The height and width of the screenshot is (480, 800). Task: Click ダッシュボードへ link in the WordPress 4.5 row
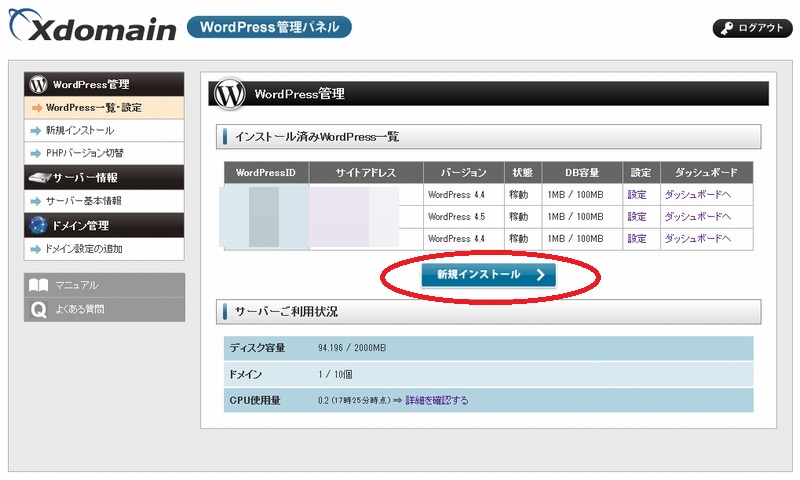point(697,217)
